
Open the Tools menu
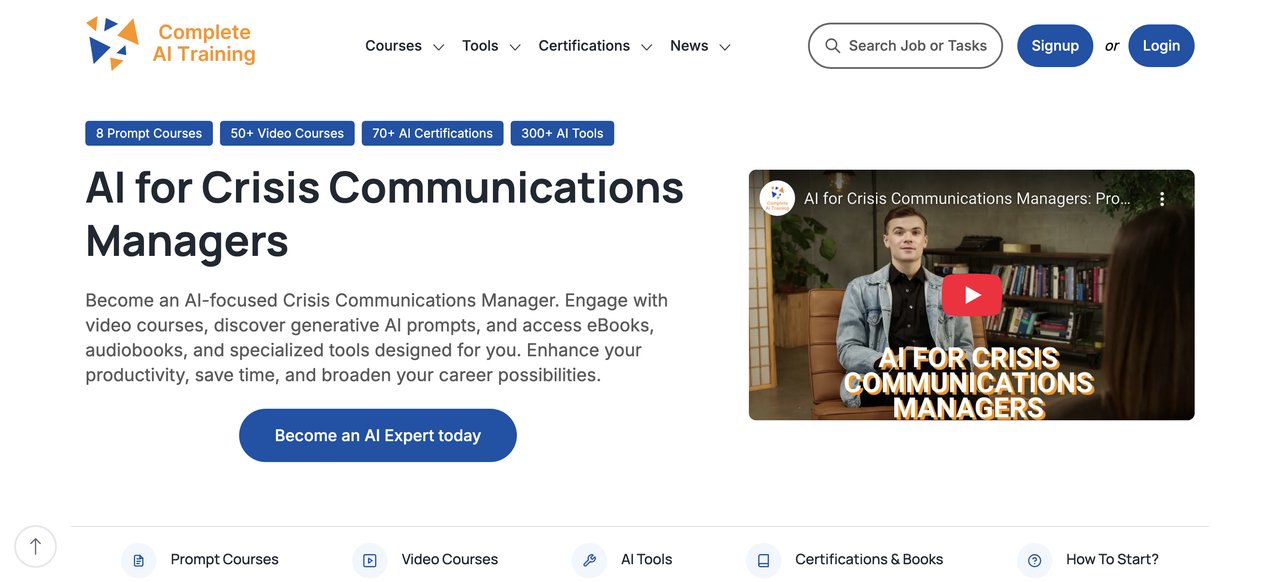480,46
